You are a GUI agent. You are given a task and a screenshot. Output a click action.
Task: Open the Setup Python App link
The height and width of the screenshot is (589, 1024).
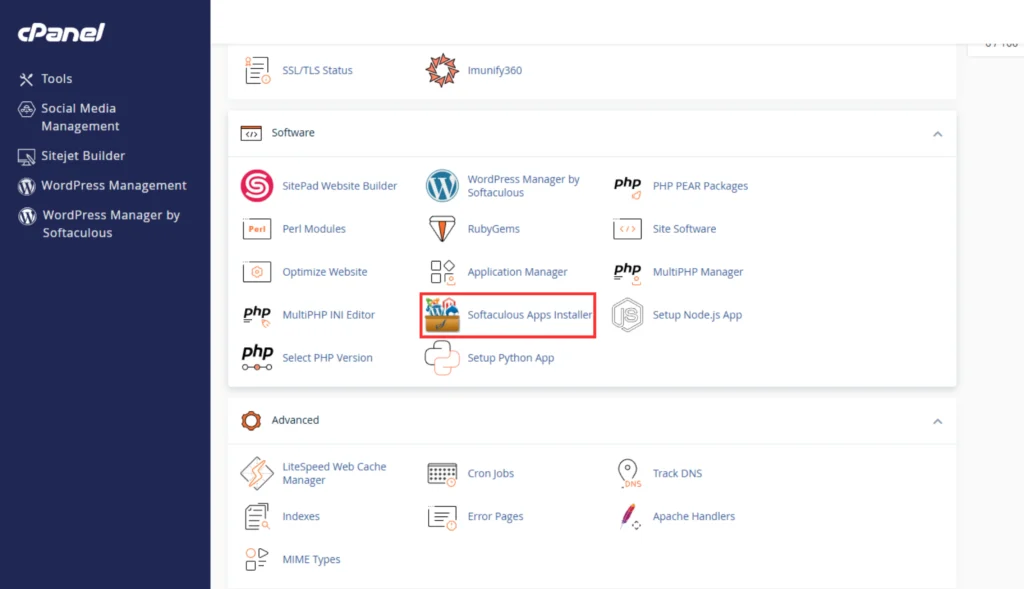(511, 358)
